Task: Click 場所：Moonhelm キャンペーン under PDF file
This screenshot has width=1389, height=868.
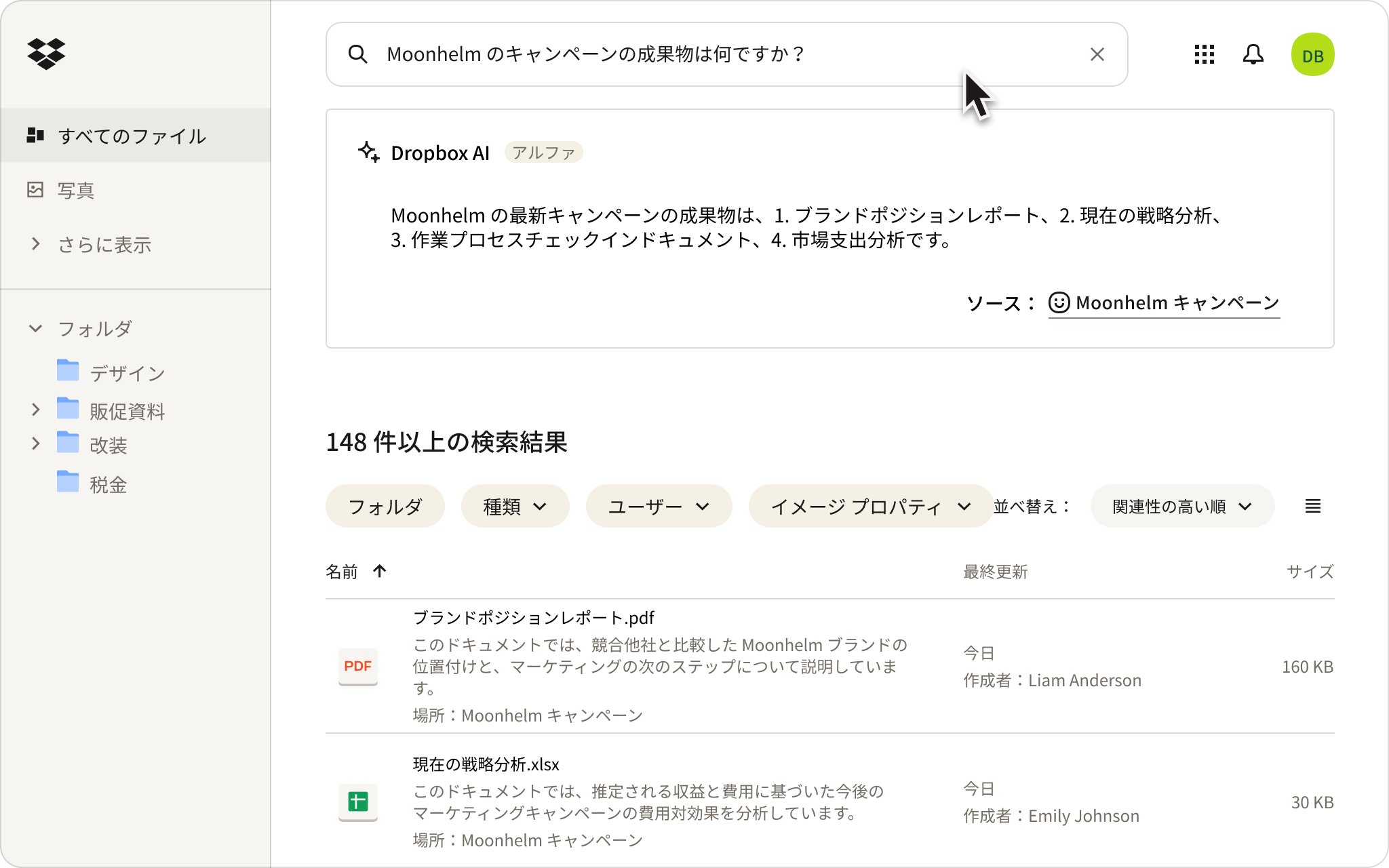Action: tap(528, 715)
